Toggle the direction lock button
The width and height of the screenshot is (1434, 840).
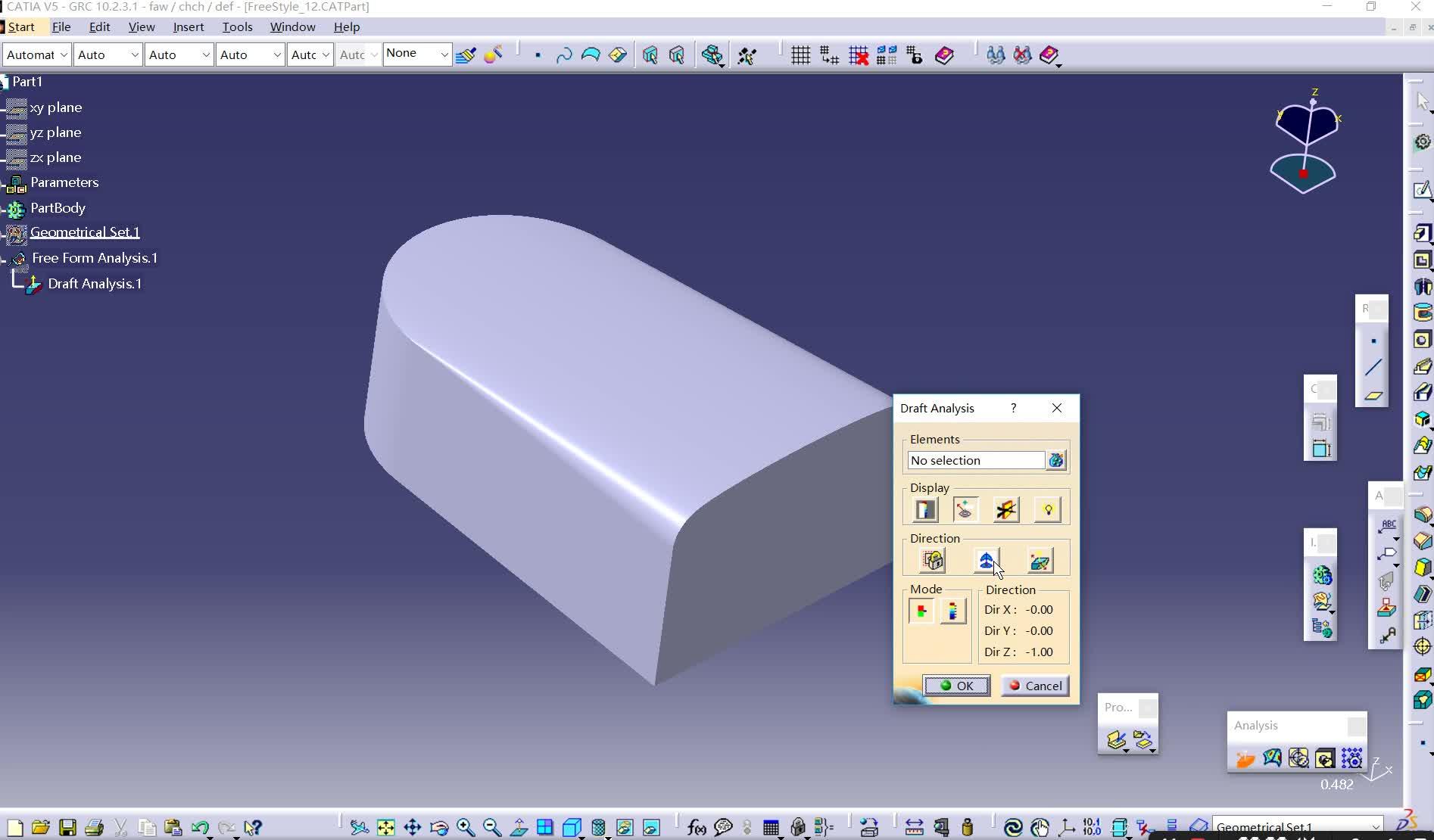pyautogui.click(x=933, y=560)
